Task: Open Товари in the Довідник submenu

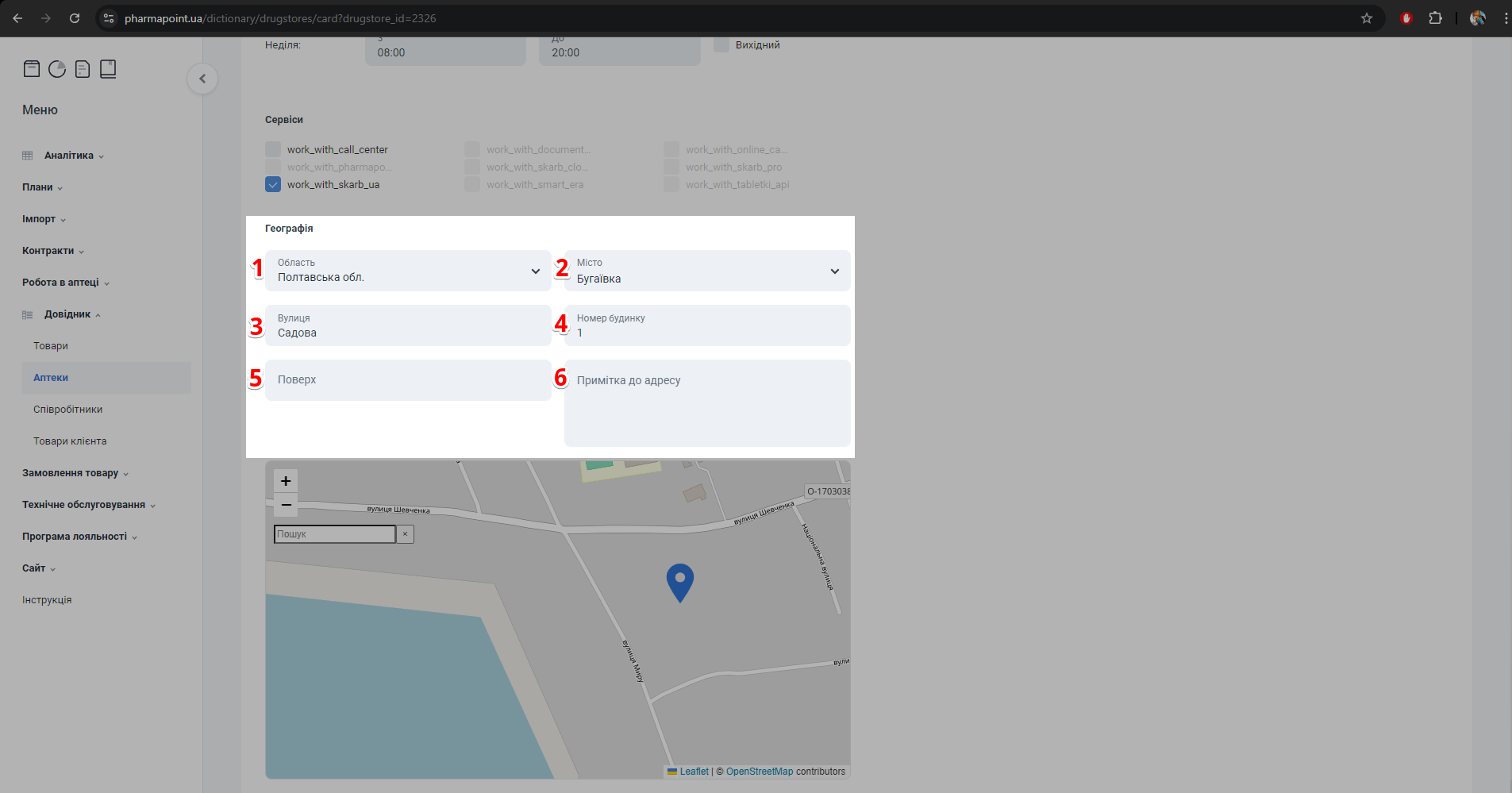Action: (x=51, y=346)
